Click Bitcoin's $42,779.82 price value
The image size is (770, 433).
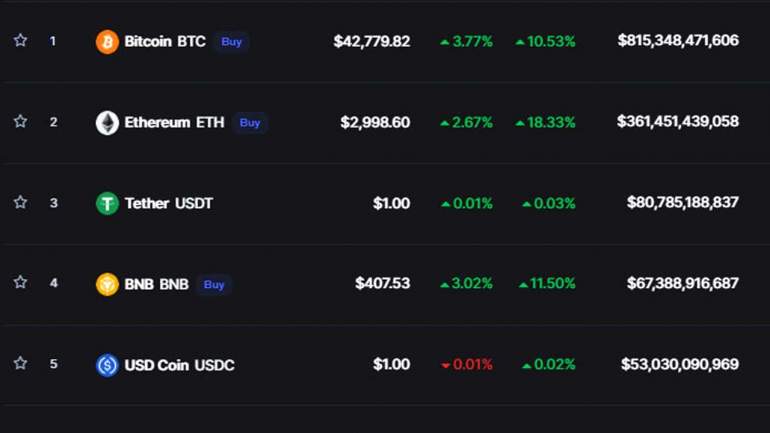(372, 42)
